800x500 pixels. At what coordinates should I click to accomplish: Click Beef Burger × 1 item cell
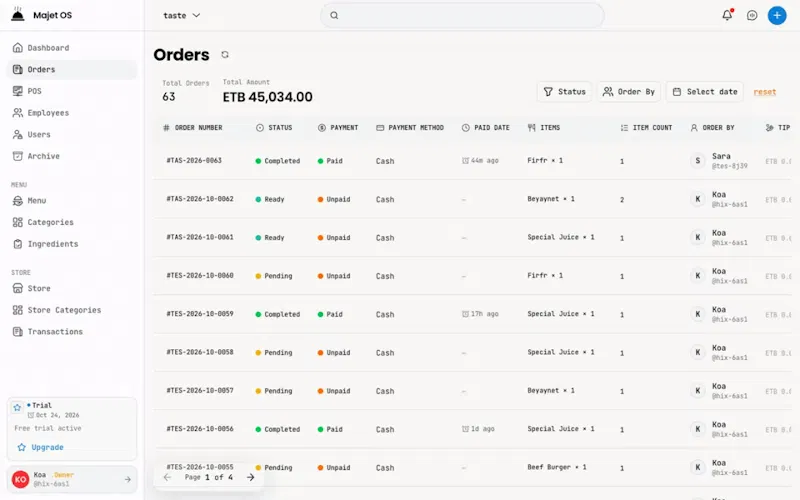(x=557, y=467)
